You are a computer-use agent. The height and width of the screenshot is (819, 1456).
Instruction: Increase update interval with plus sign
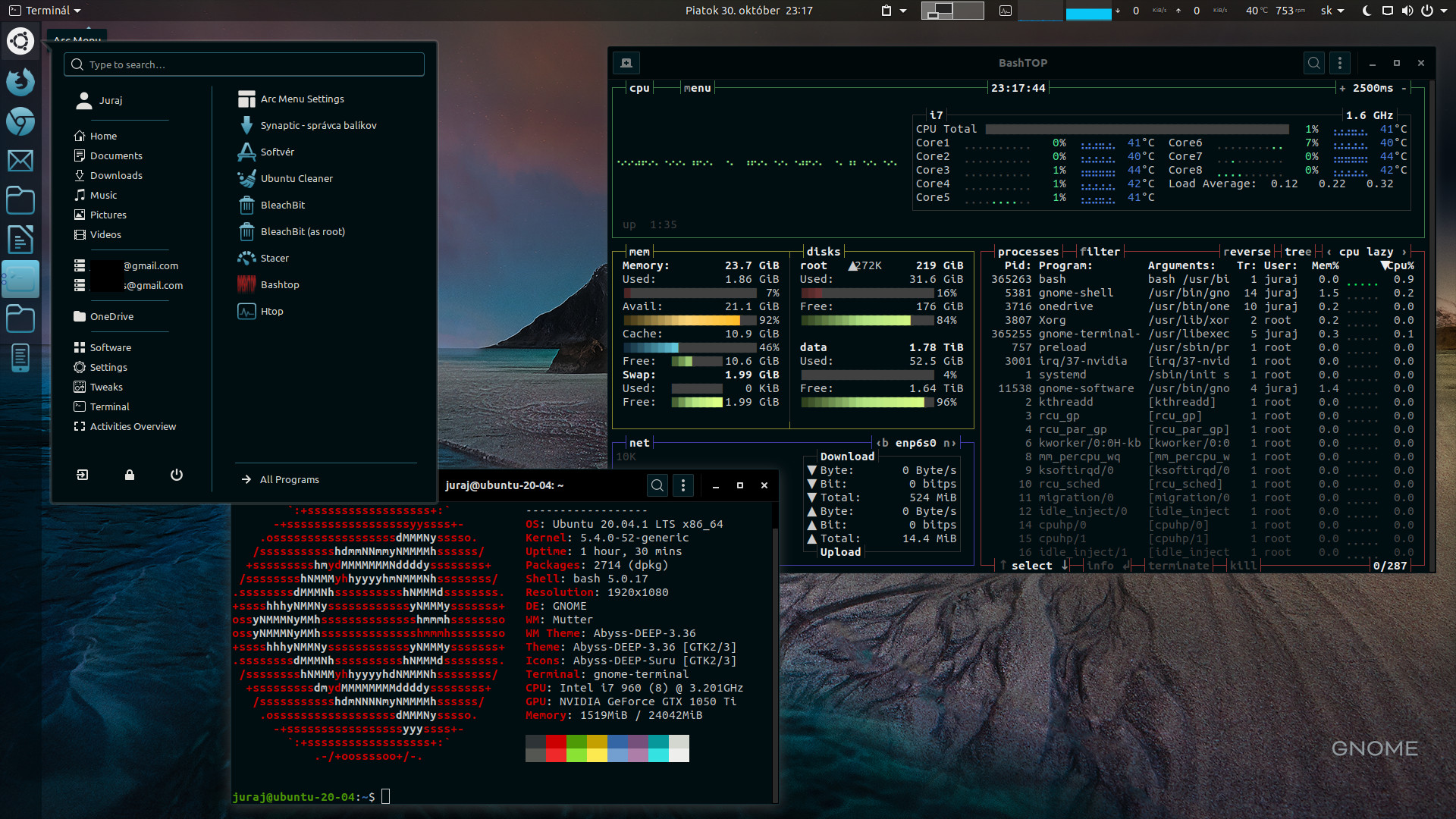pos(1342,88)
